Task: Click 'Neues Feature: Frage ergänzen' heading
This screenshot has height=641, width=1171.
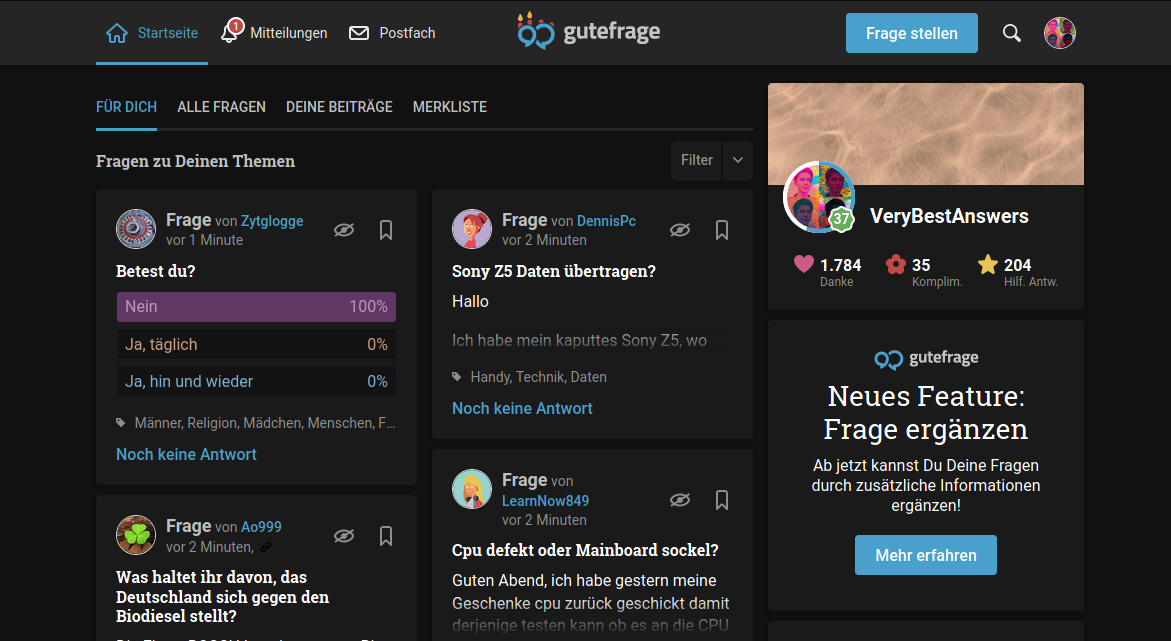Action: 925,412
